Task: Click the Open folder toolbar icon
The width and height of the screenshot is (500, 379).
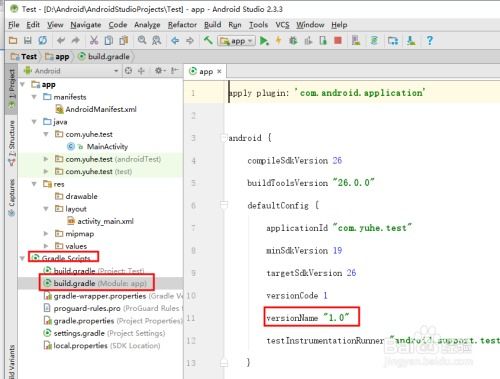Action: point(13,41)
